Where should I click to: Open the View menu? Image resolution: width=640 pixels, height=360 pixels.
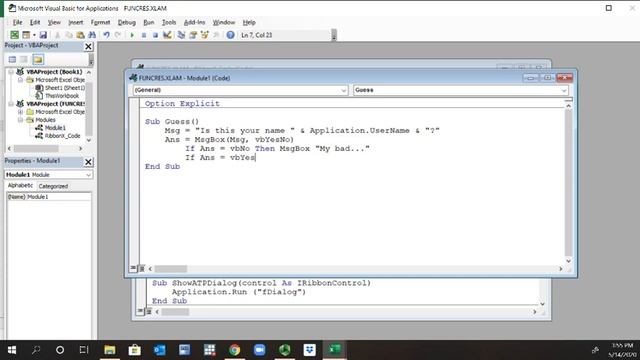(x=54, y=22)
